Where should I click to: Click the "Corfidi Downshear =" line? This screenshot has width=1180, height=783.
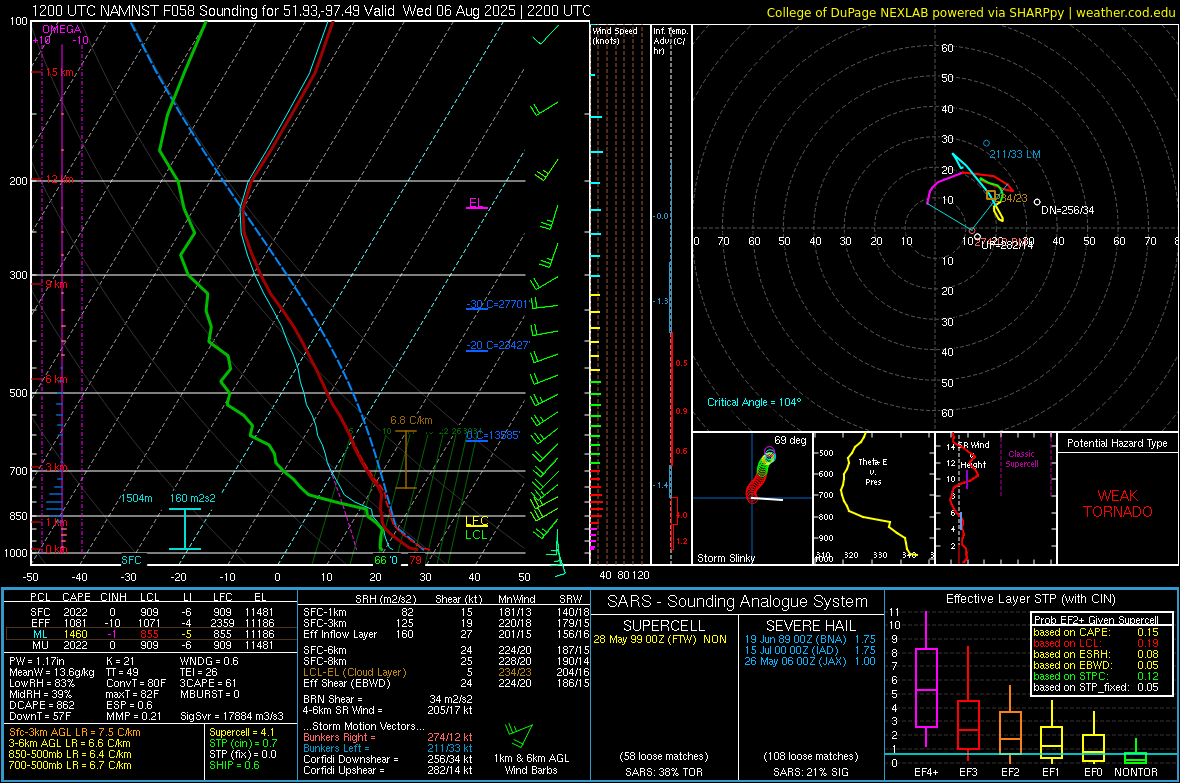tap(388, 759)
